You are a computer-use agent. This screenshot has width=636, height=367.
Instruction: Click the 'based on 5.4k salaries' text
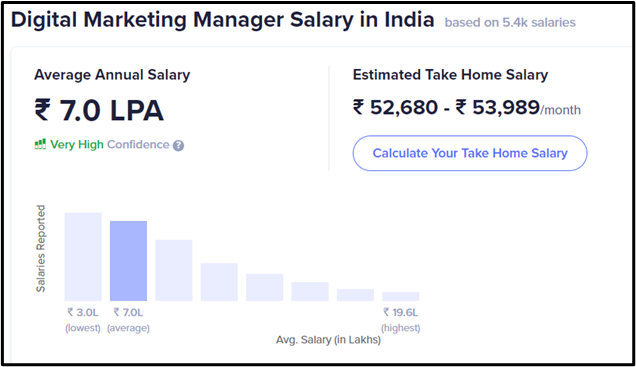pos(510,22)
